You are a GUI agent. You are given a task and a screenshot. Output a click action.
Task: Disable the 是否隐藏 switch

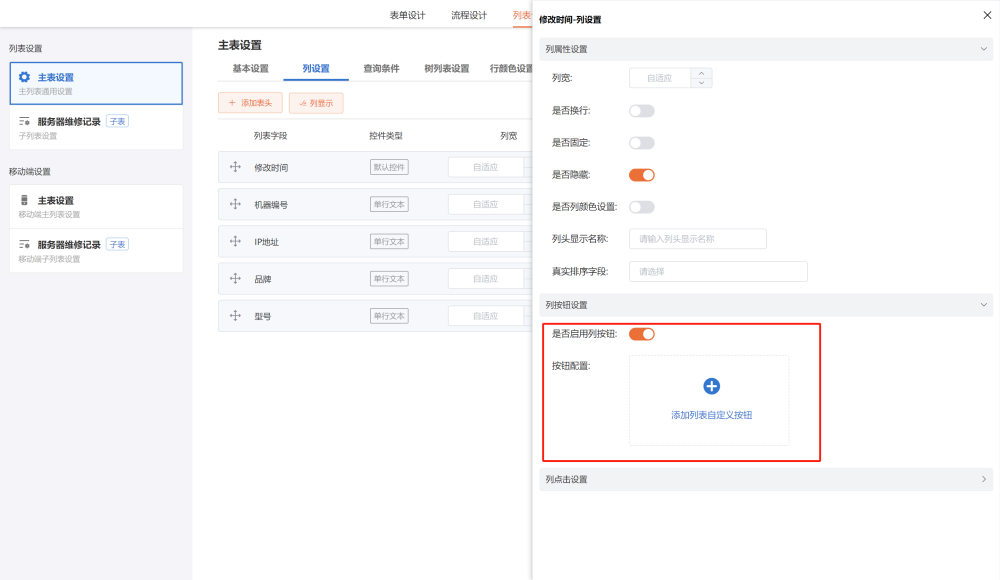pyautogui.click(x=641, y=175)
